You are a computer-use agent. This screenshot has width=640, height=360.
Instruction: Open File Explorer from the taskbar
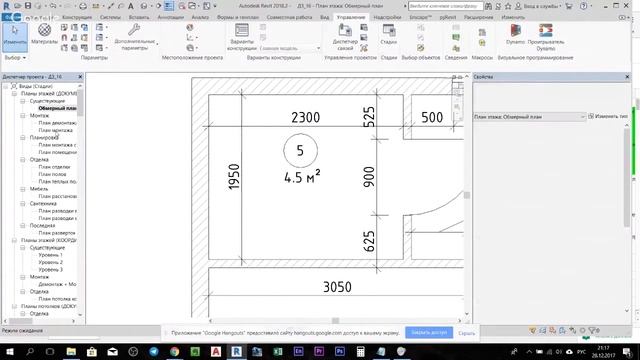(71, 351)
